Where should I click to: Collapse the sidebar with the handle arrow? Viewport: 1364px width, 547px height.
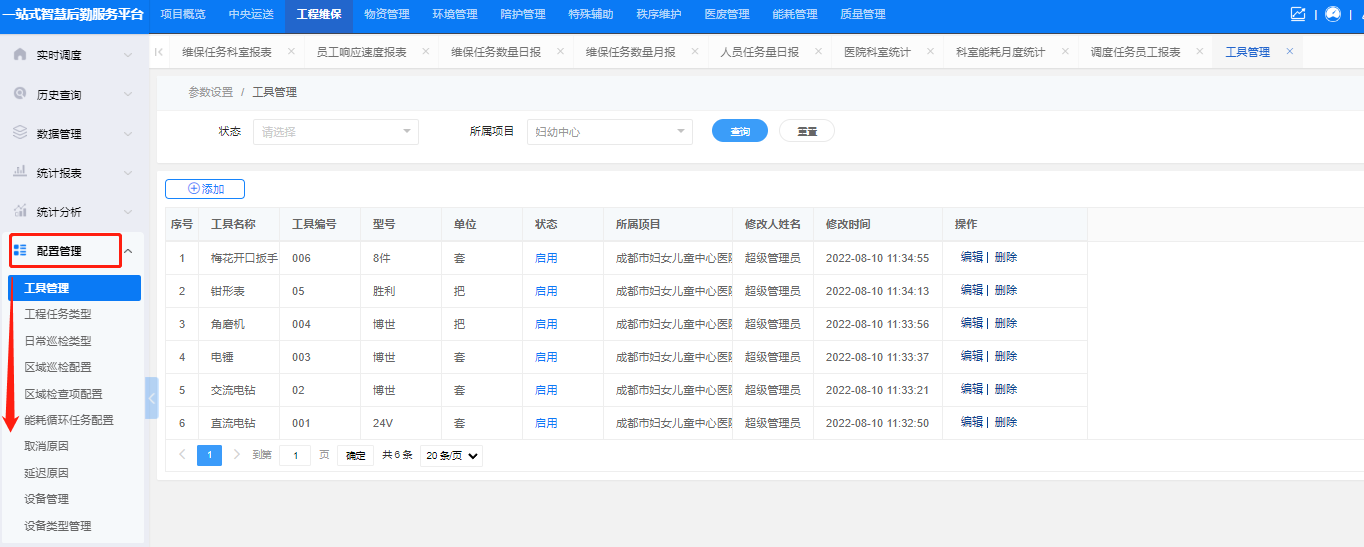coord(152,398)
